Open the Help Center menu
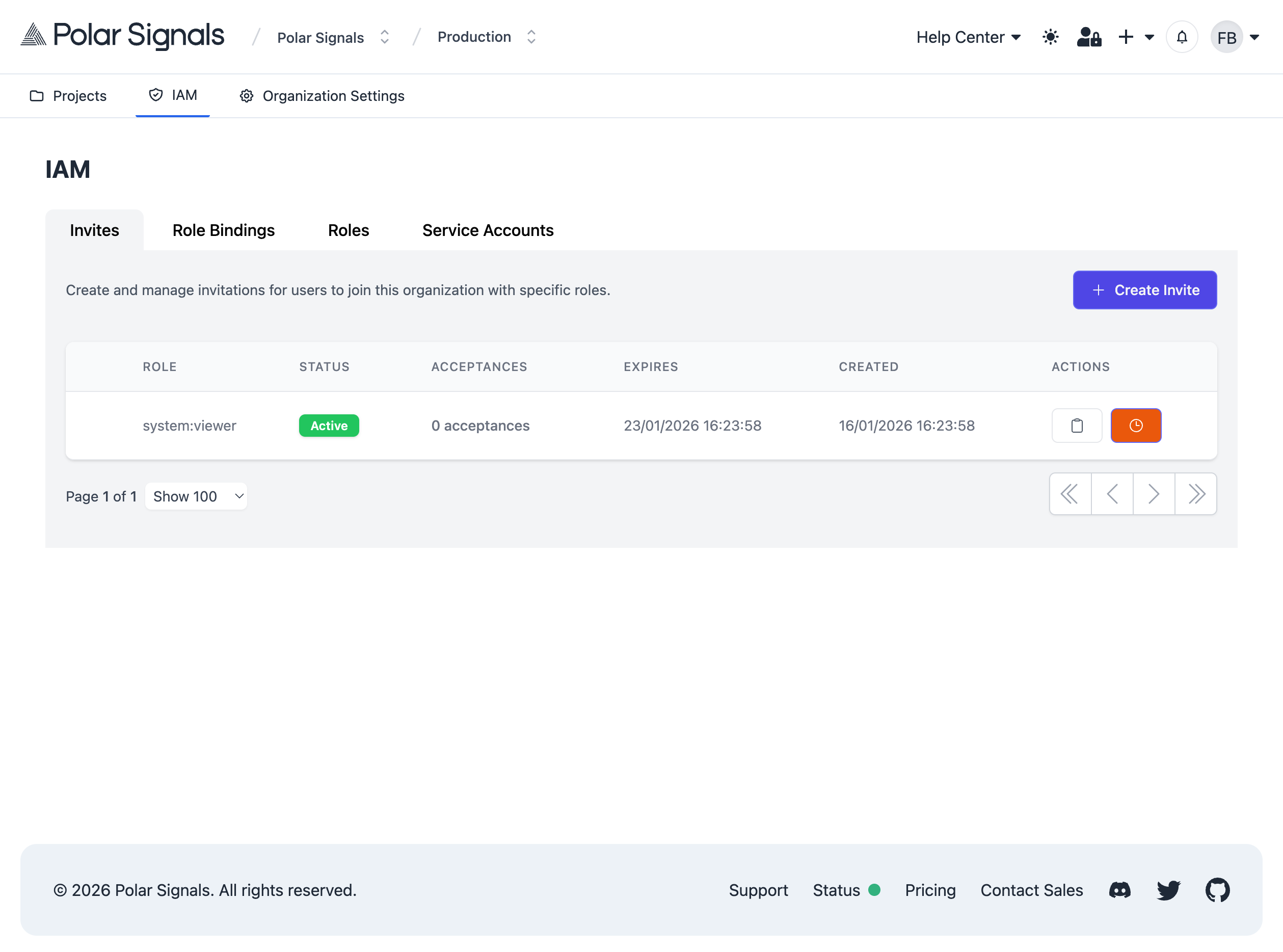This screenshot has width=1283, height=952. 968,37
